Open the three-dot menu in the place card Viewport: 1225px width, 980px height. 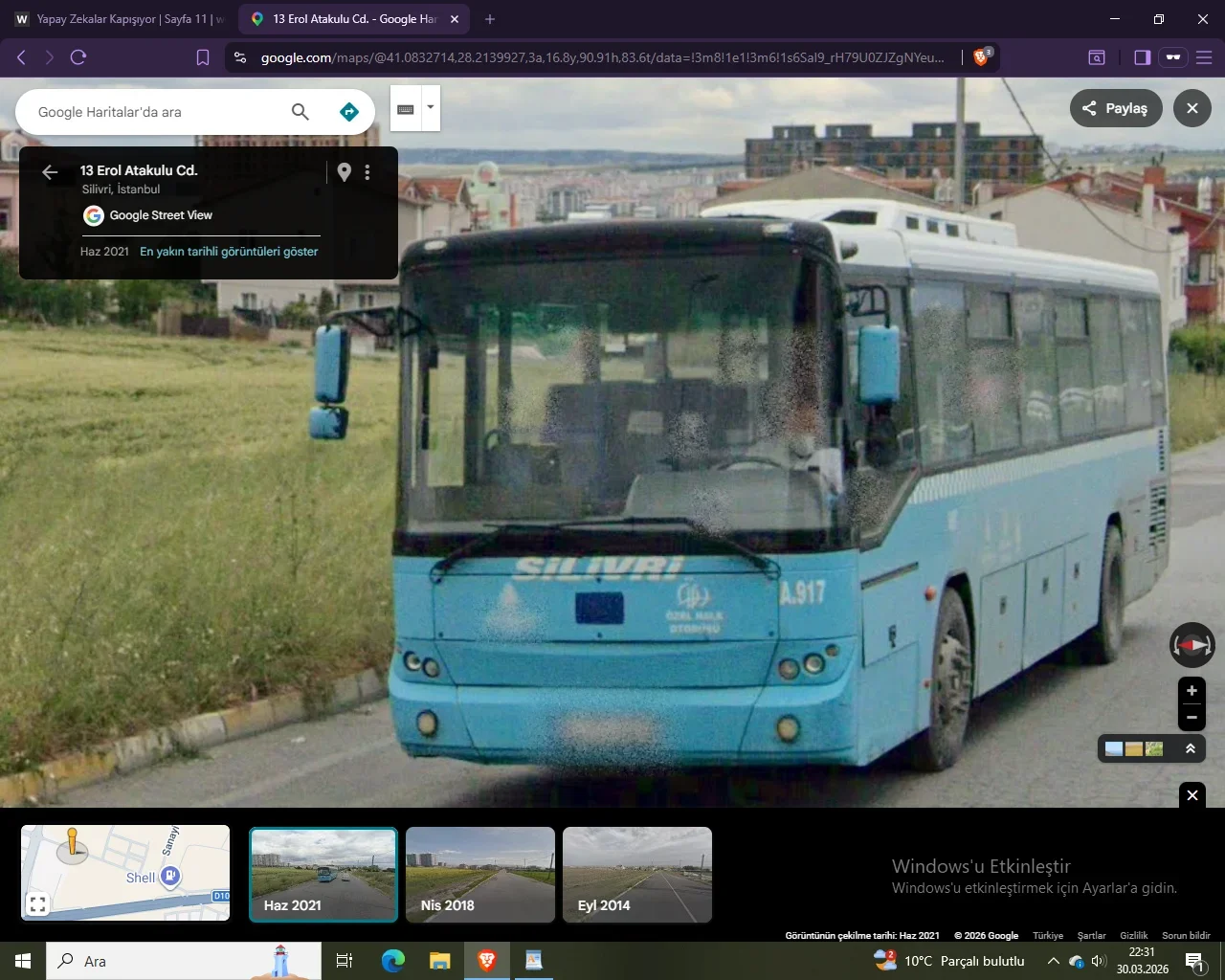[367, 172]
